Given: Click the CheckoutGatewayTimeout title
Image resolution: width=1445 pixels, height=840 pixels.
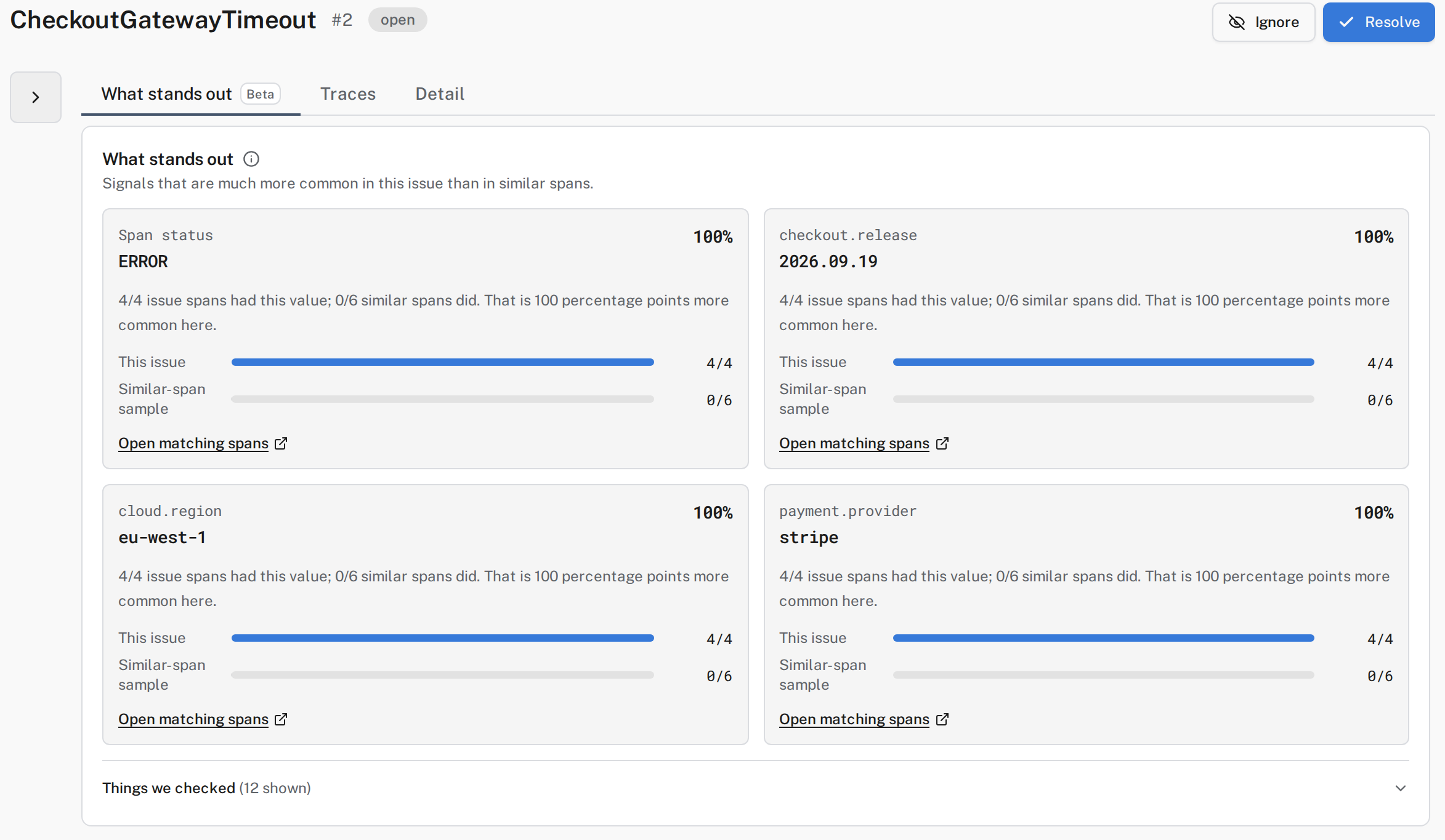Looking at the screenshot, I should pyautogui.click(x=163, y=20).
